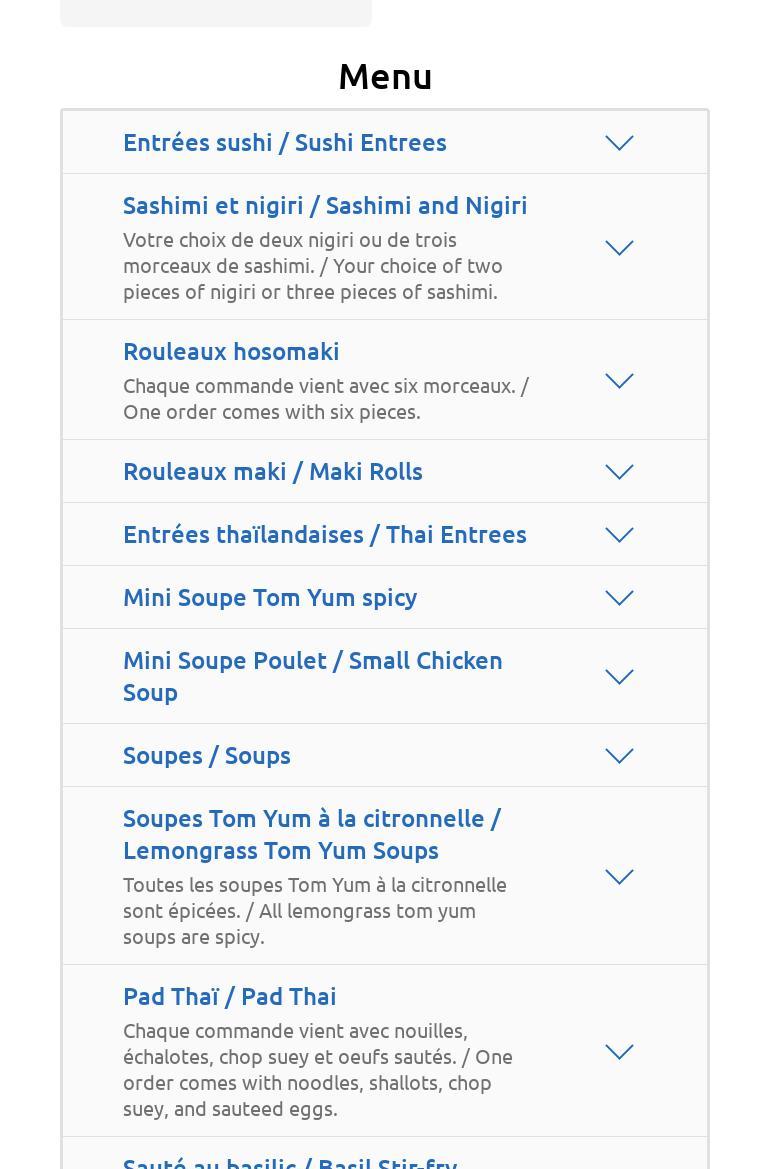Expand Rouleaux maki / Maki Rolls
Viewport: 770px width, 1169px height.
pos(272,471)
